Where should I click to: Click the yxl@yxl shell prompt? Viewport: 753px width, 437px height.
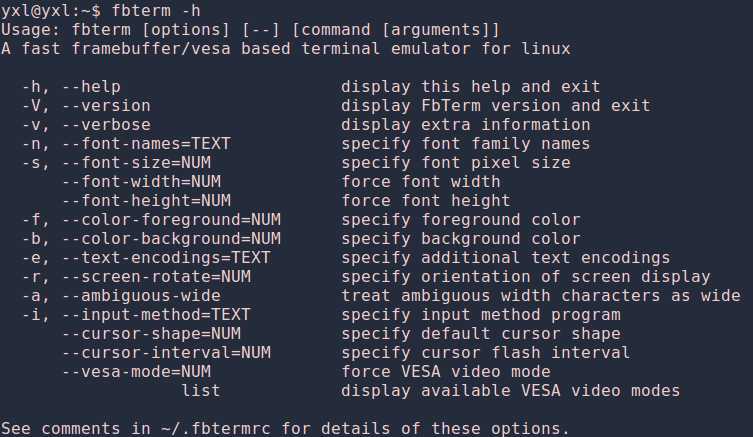pyautogui.click(x=51, y=11)
